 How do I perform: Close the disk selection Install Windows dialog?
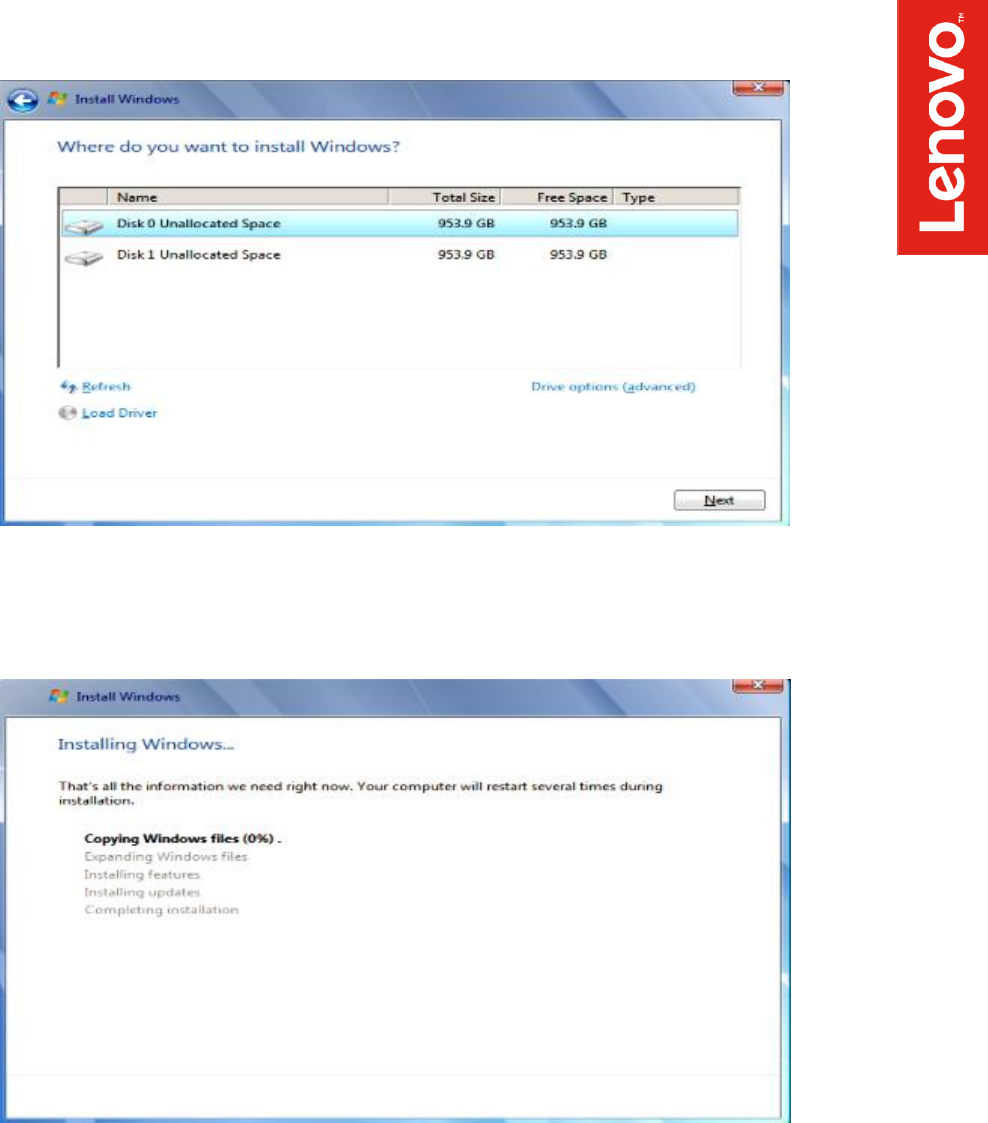tap(758, 87)
